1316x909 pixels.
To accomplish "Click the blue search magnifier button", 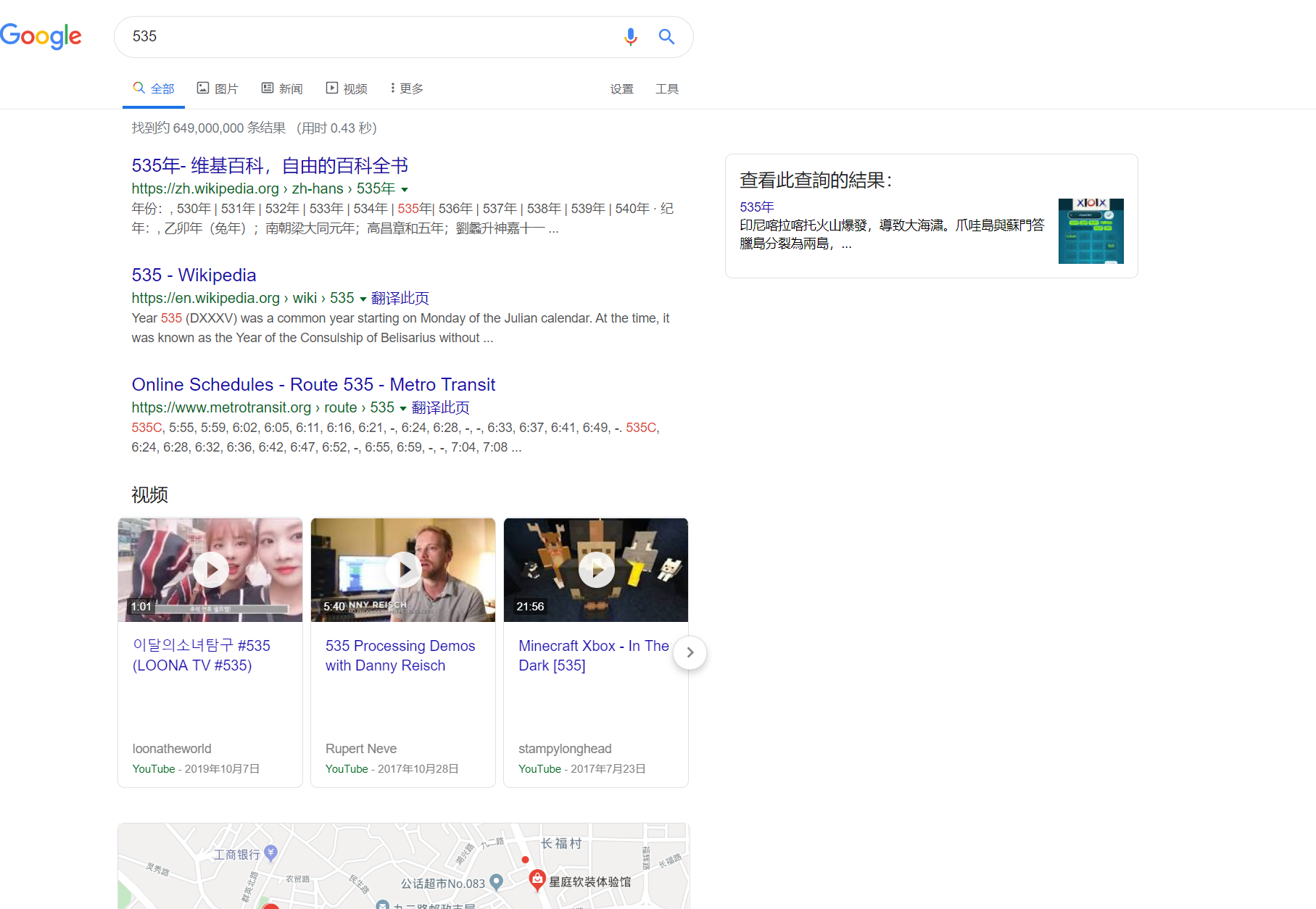I will coord(666,36).
